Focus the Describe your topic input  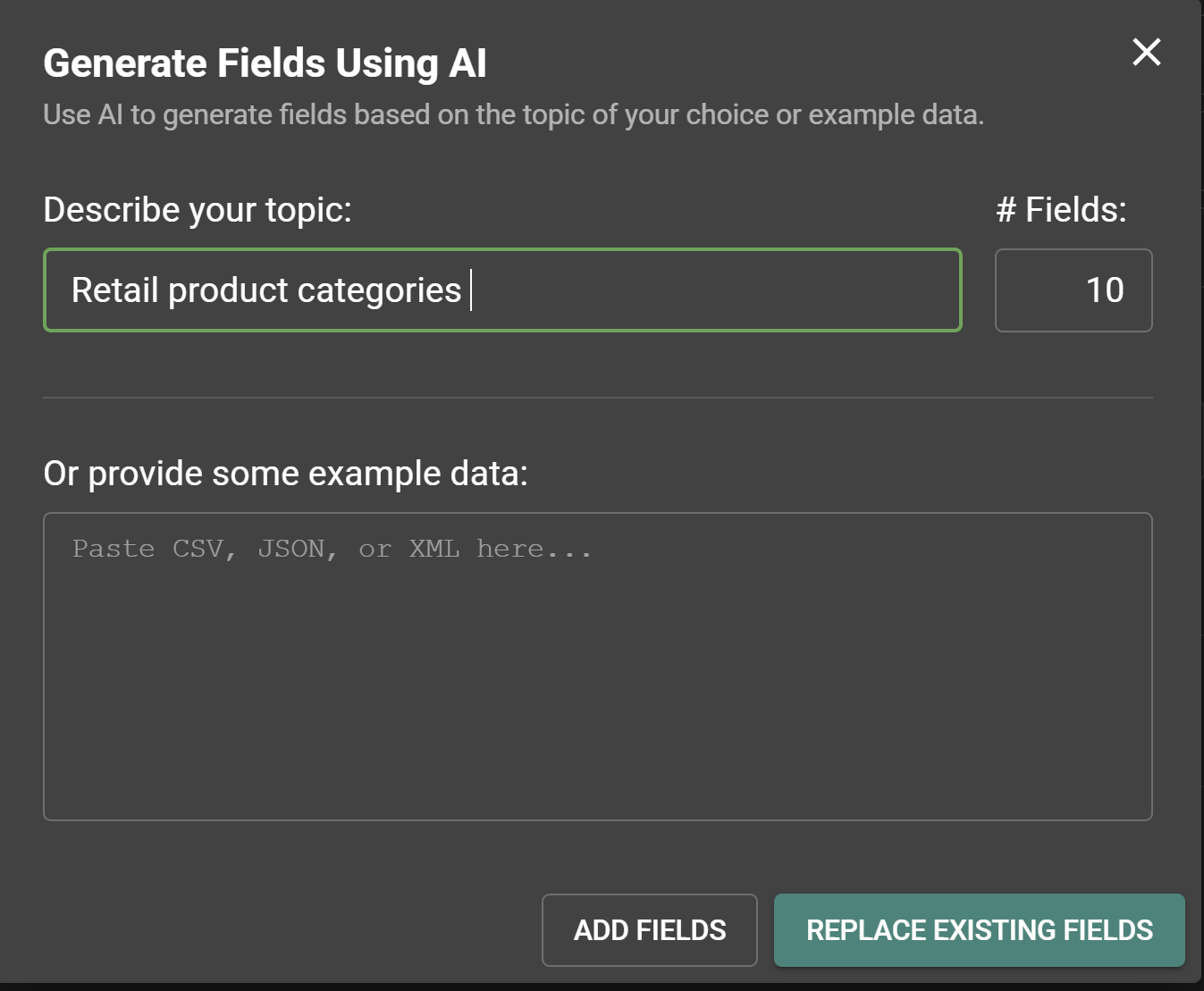(x=502, y=290)
